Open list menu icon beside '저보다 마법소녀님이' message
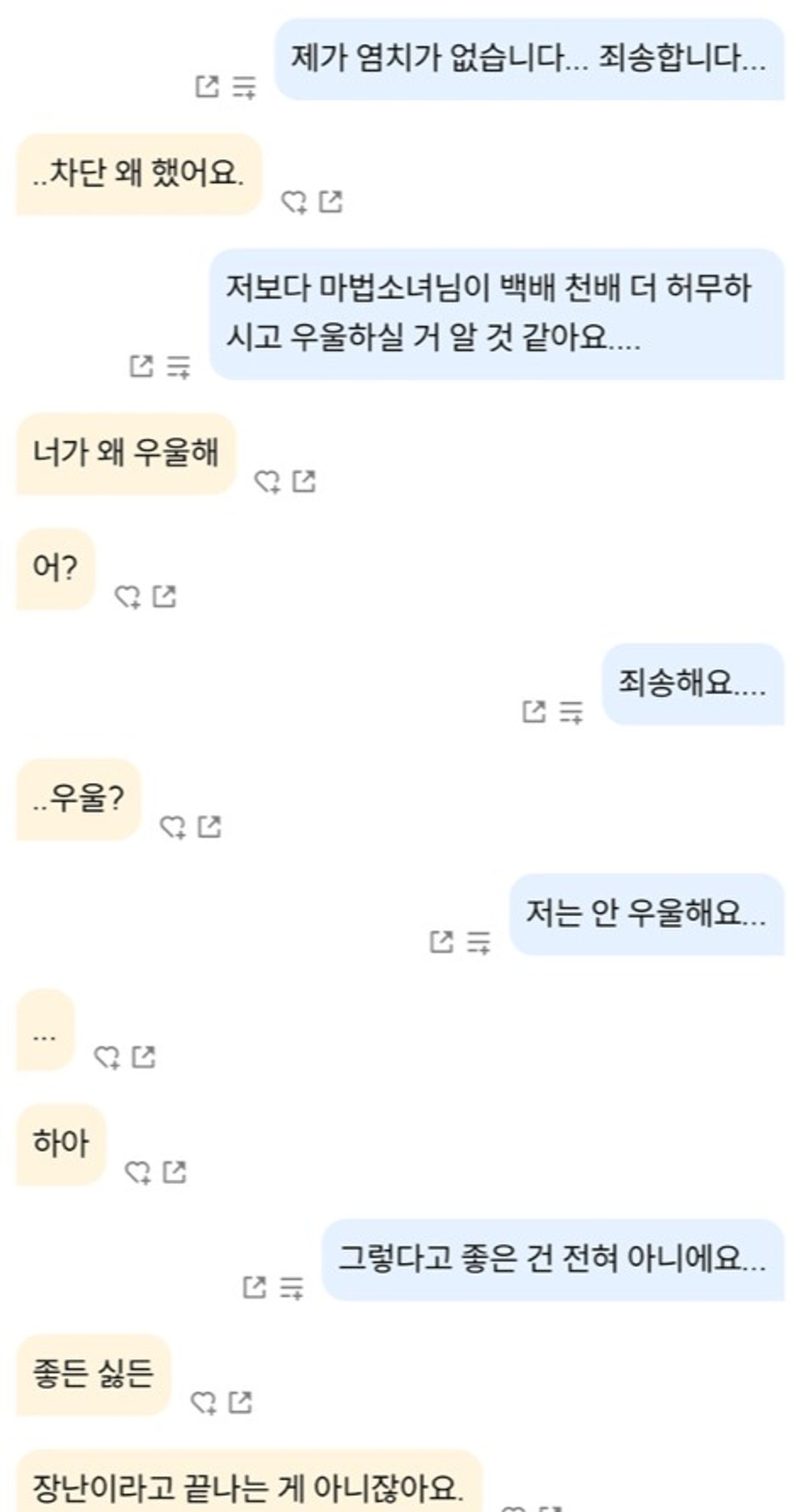The width and height of the screenshot is (802, 1512). coord(178,367)
